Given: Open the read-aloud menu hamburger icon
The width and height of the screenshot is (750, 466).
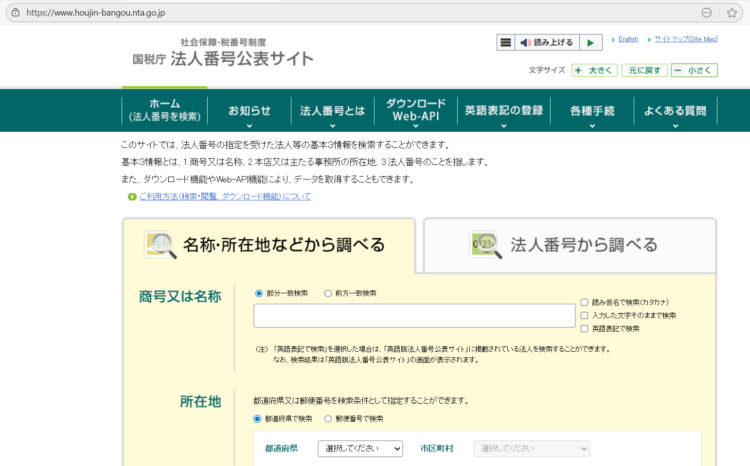Looking at the screenshot, I should [x=506, y=43].
